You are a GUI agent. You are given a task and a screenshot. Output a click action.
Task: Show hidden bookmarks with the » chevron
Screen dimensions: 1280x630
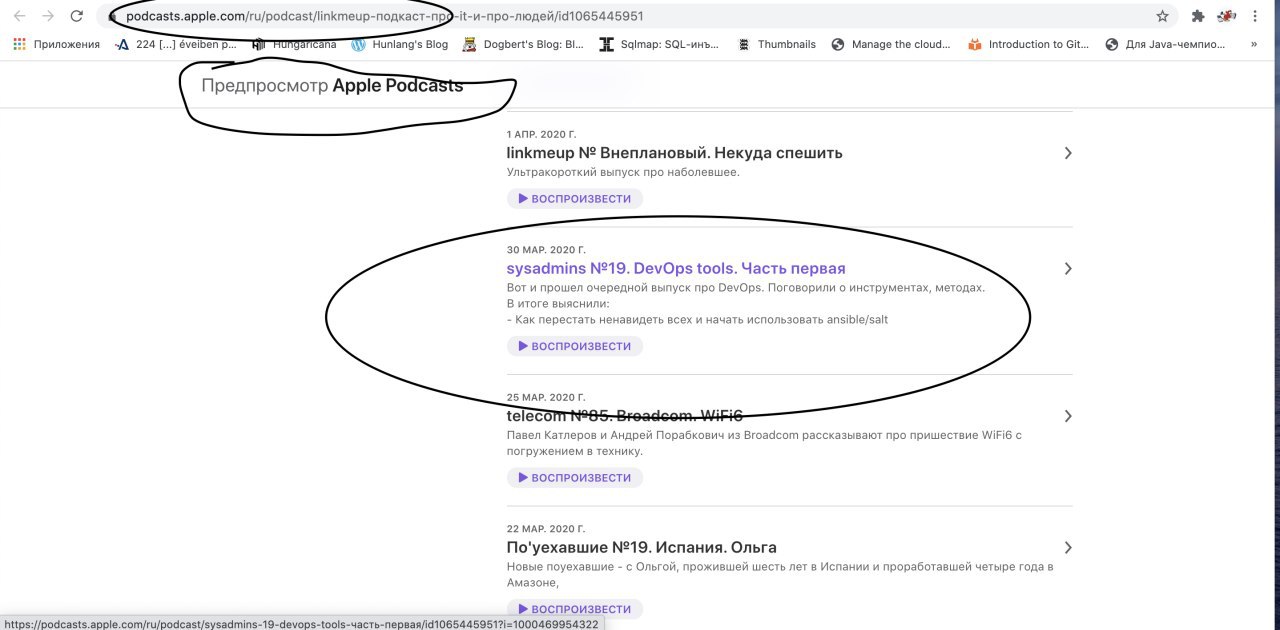[x=1254, y=44]
